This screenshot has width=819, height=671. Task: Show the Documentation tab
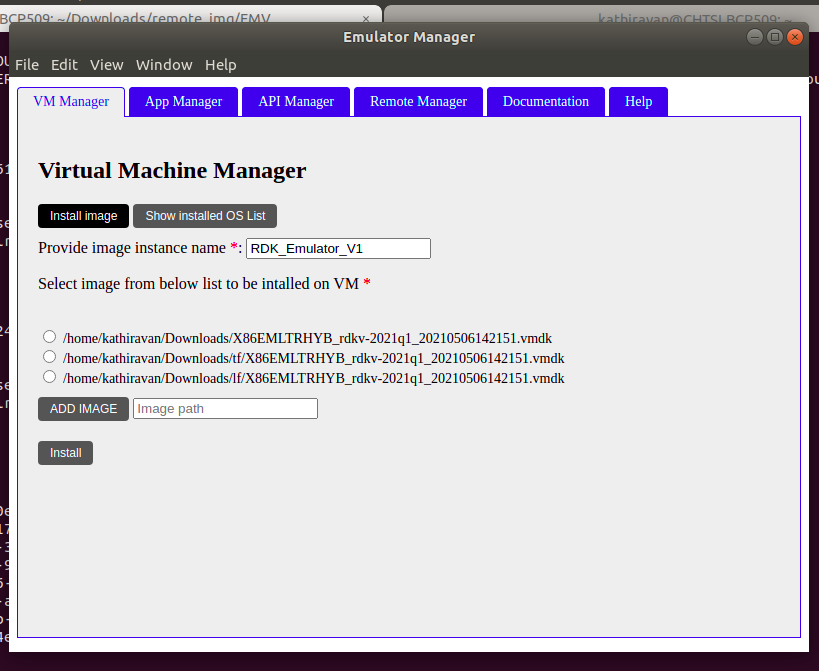(x=546, y=101)
